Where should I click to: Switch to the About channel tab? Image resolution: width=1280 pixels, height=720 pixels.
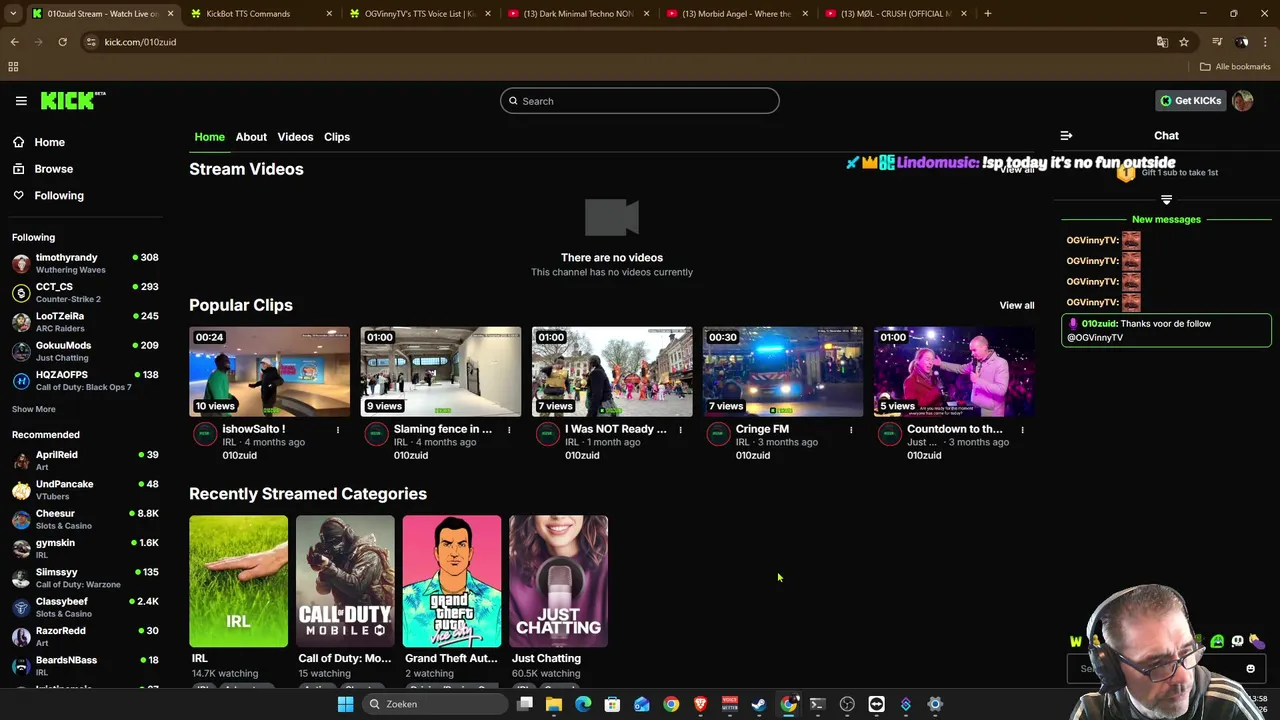(251, 137)
